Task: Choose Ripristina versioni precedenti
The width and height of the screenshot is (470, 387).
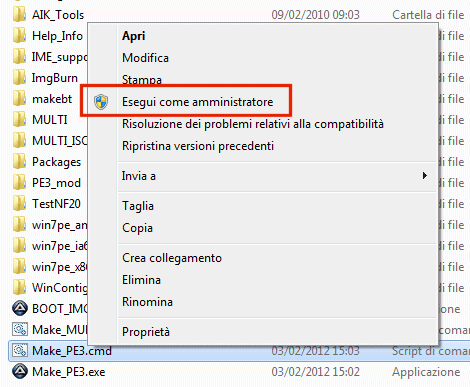Action: click(198, 146)
